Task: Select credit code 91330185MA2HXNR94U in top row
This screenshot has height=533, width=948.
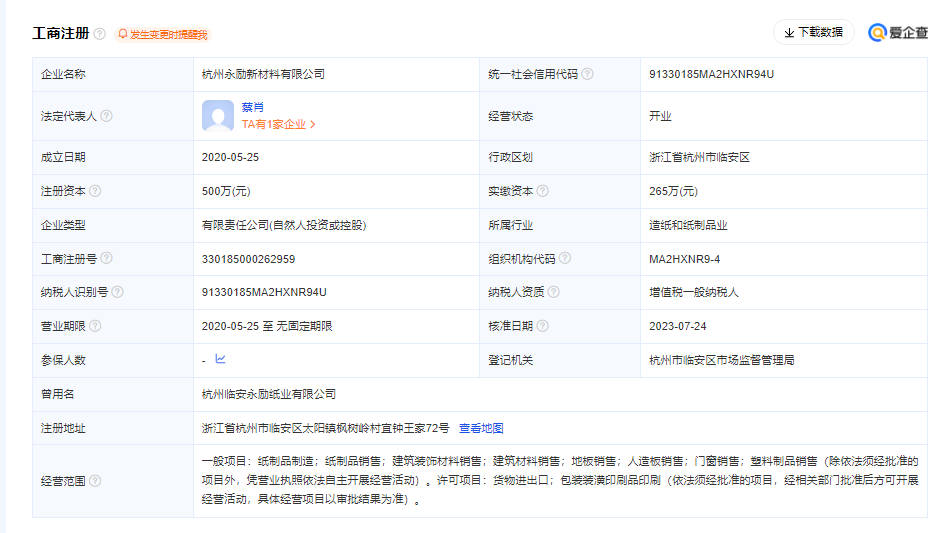Action: tap(712, 74)
